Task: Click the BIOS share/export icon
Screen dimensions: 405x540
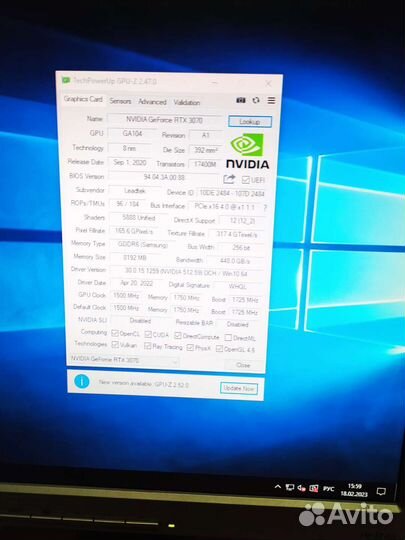Action: pos(229,179)
